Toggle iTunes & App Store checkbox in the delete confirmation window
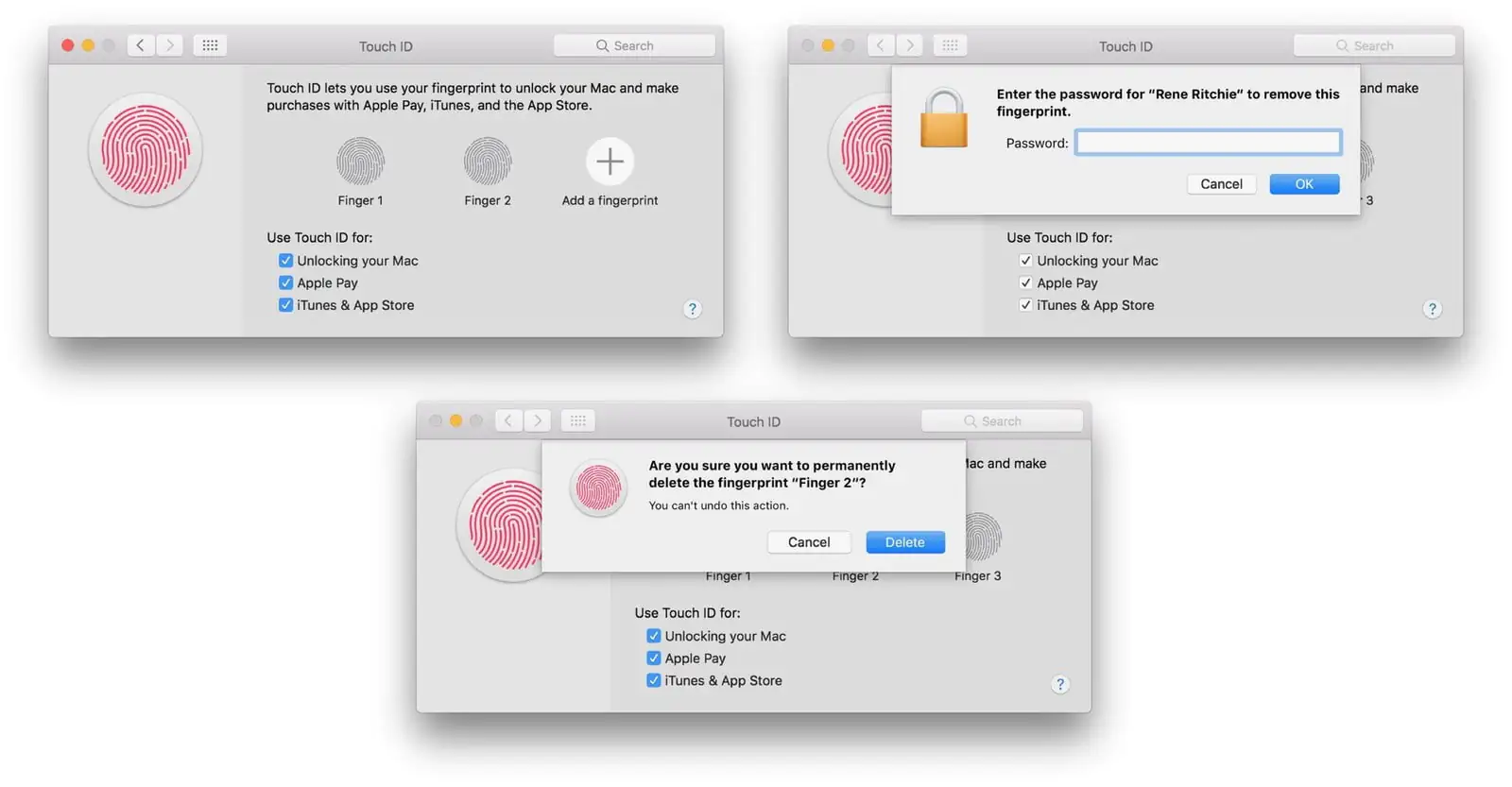Image resolution: width=1512 pixels, height=787 pixels. pyautogui.click(x=653, y=680)
